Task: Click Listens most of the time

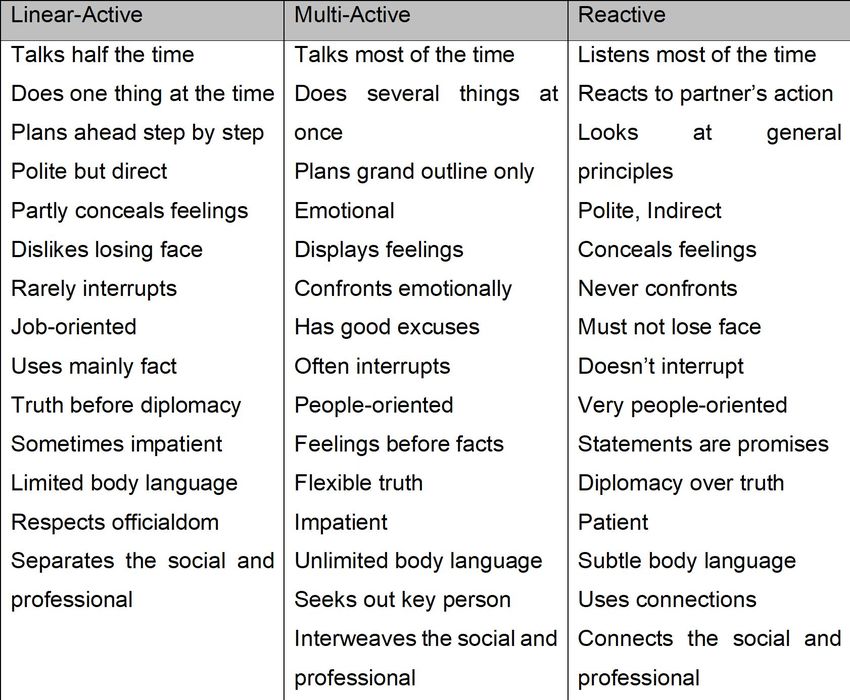Action: point(697,55)
